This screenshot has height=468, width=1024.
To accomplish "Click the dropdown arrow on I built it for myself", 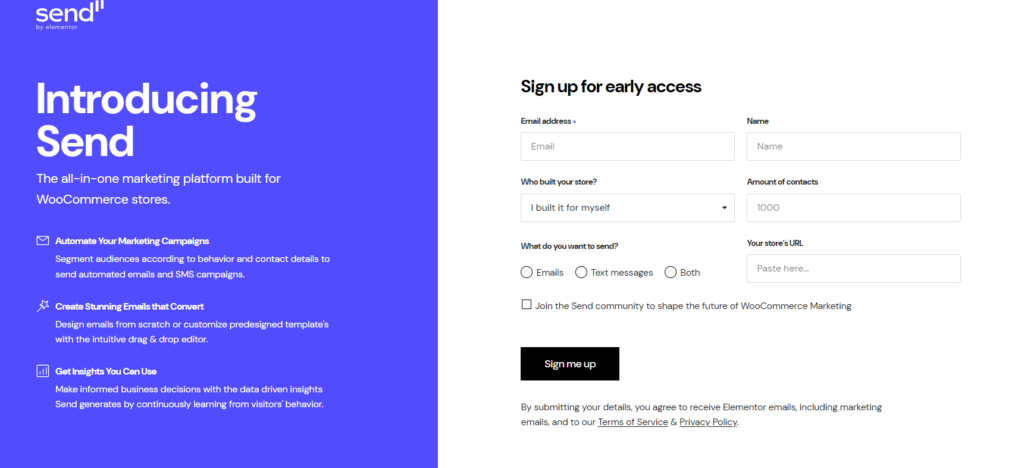I will point(724,208).
